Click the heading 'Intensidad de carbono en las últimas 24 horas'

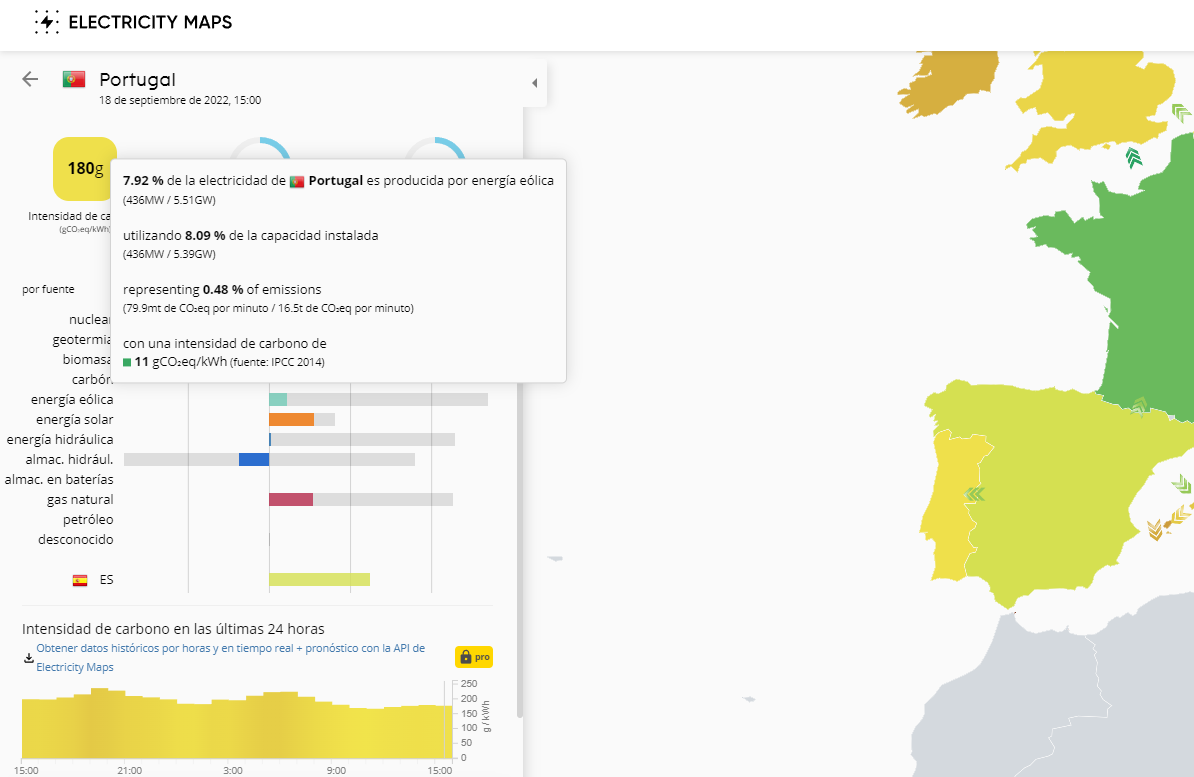(x=173, y=629)
